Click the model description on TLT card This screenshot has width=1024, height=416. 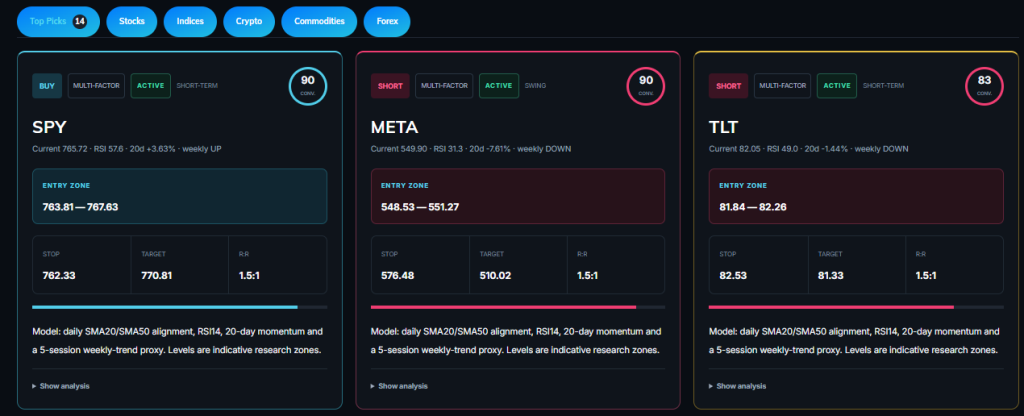point(854,341)
